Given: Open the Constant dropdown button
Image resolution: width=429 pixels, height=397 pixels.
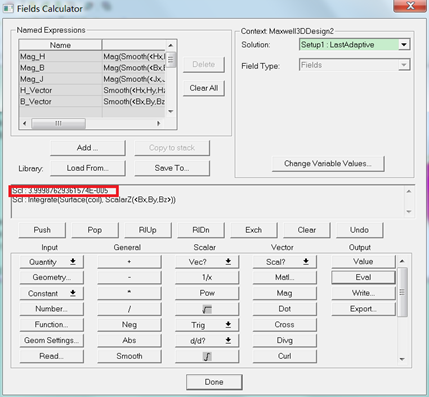Looking at the screenshot, I should coord(52,293).
